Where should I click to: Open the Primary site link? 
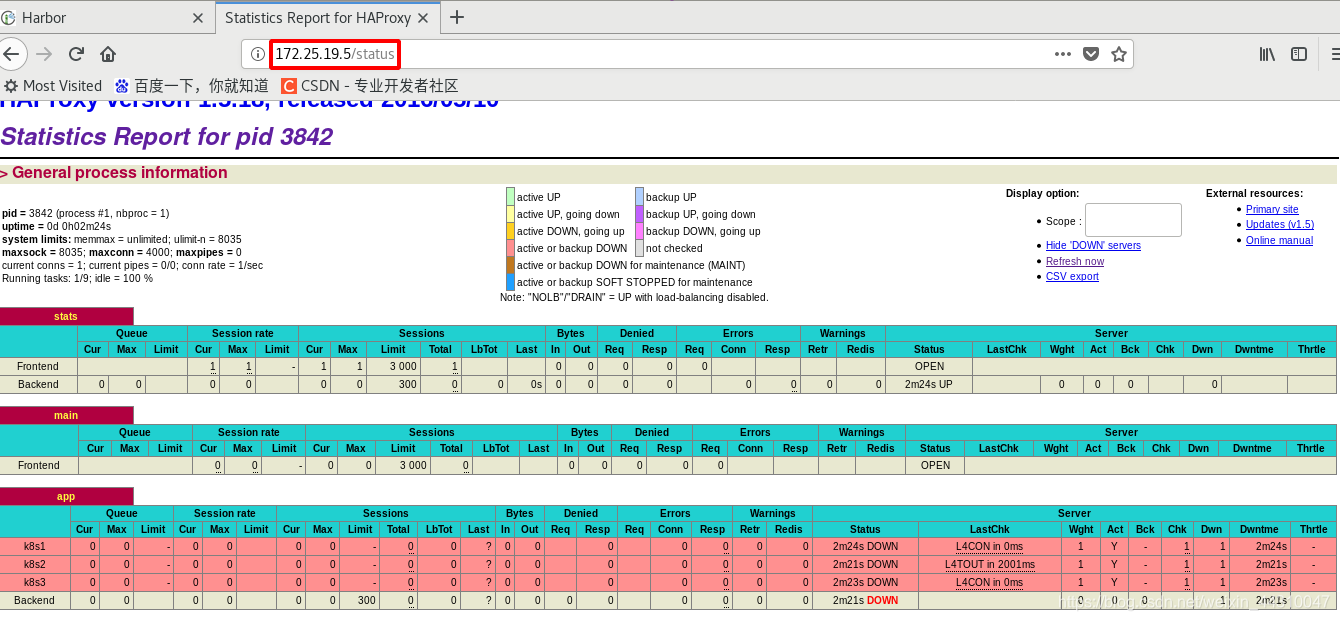(x=1272, y=209)
